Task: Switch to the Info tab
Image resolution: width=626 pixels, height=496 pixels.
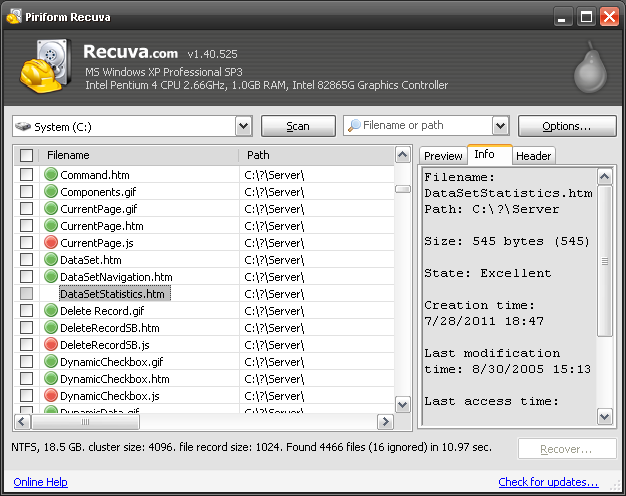Action: pyautogui.click(x=489, y=155)
